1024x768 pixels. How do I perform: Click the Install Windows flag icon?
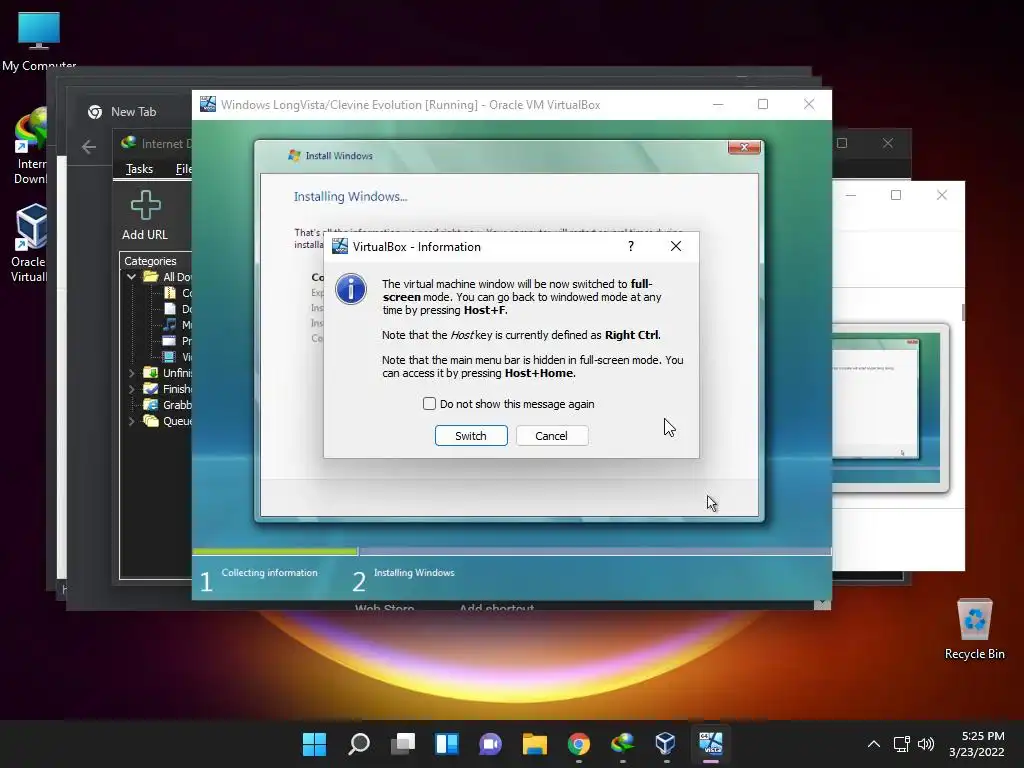[x=295, y=155]
